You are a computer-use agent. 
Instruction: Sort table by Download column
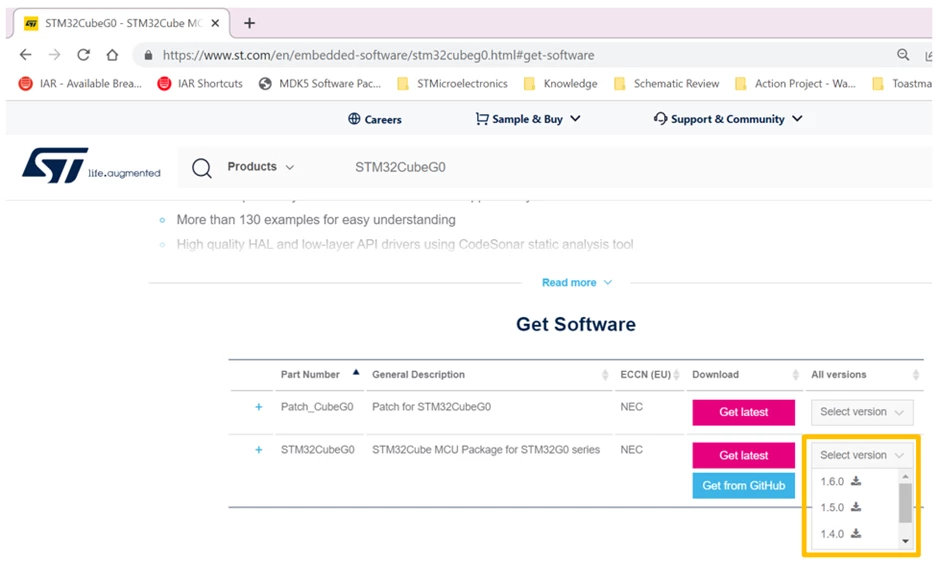[745, 374]
